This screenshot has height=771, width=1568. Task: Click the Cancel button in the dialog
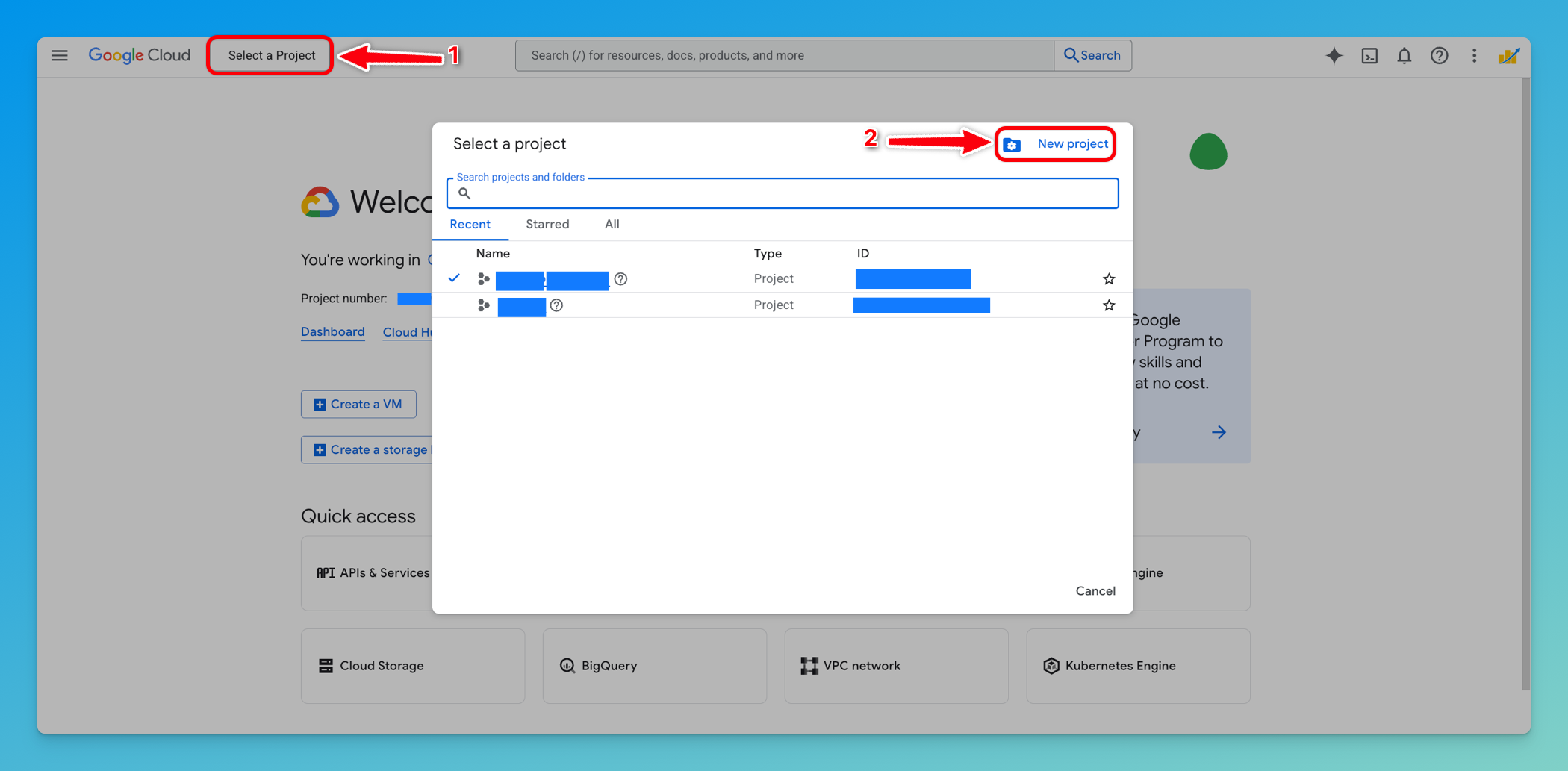[1095, 590]
